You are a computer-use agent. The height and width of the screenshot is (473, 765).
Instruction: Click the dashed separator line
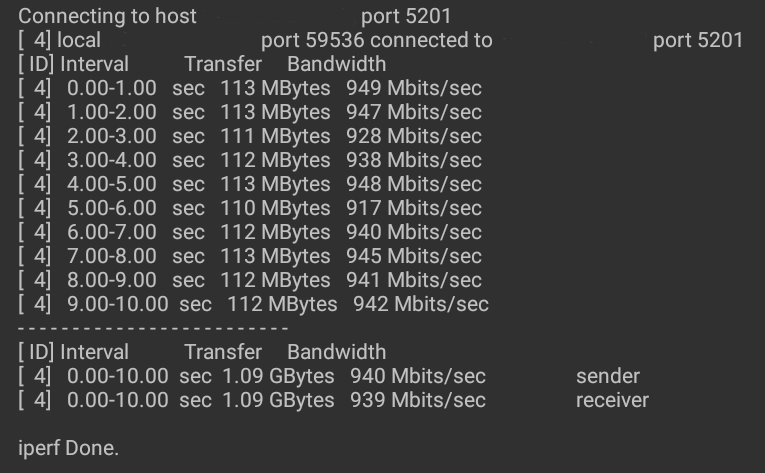point(154,328)
